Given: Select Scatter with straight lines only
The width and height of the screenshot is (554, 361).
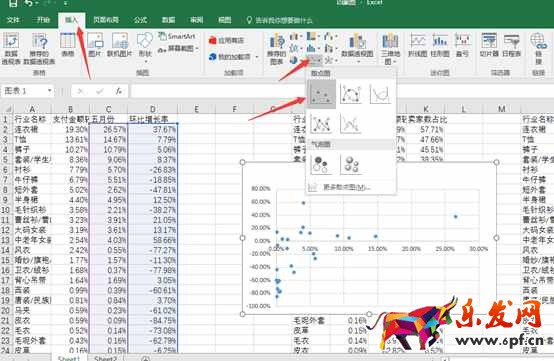Looking at the screenshot, I should point(350,123).
